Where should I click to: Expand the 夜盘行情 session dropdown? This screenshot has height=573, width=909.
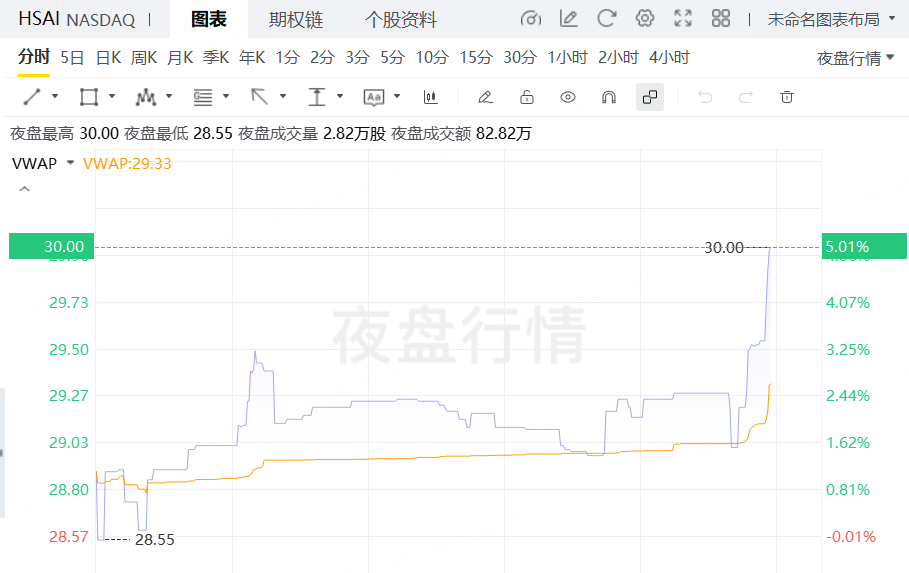pyautogui.click(x=855, y=58)
